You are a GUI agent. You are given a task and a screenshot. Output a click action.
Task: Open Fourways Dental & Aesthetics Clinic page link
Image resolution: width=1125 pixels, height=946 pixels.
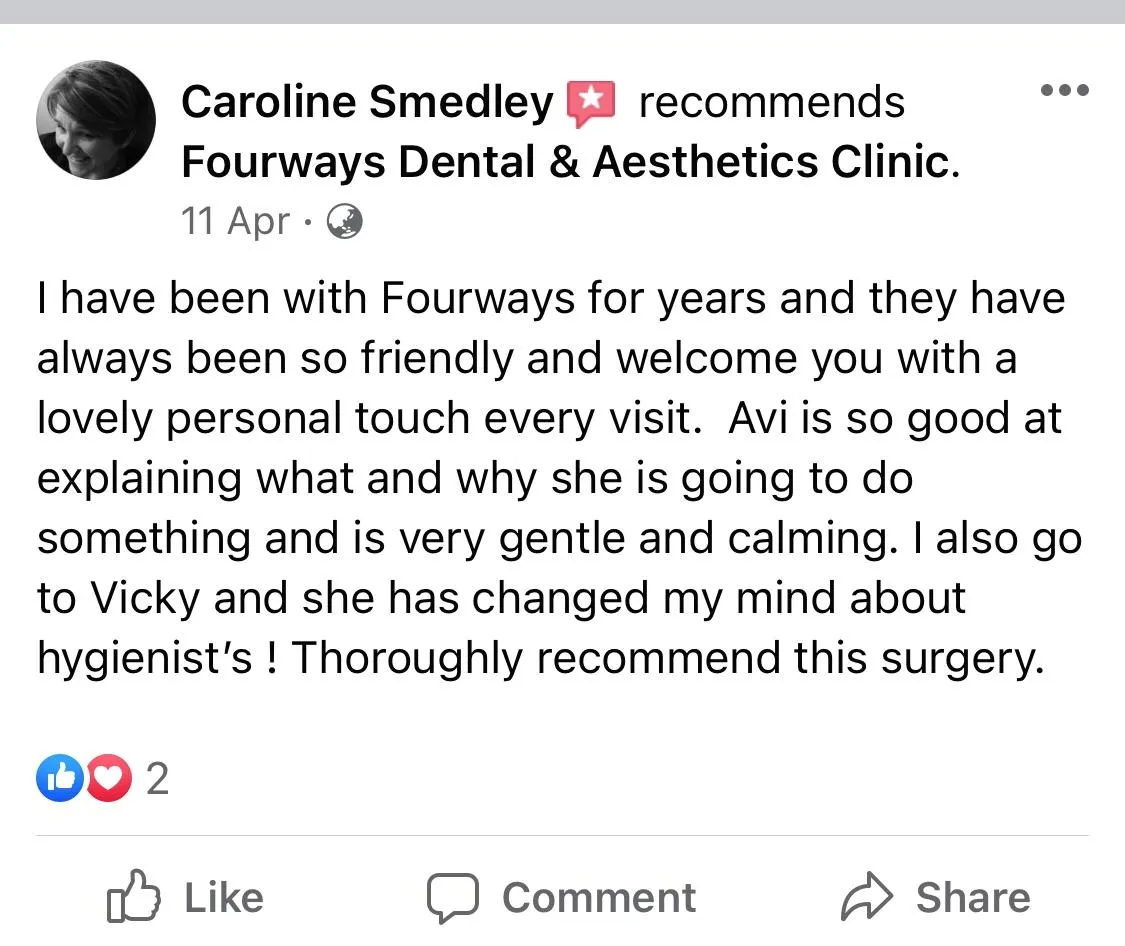click(570, 162)
